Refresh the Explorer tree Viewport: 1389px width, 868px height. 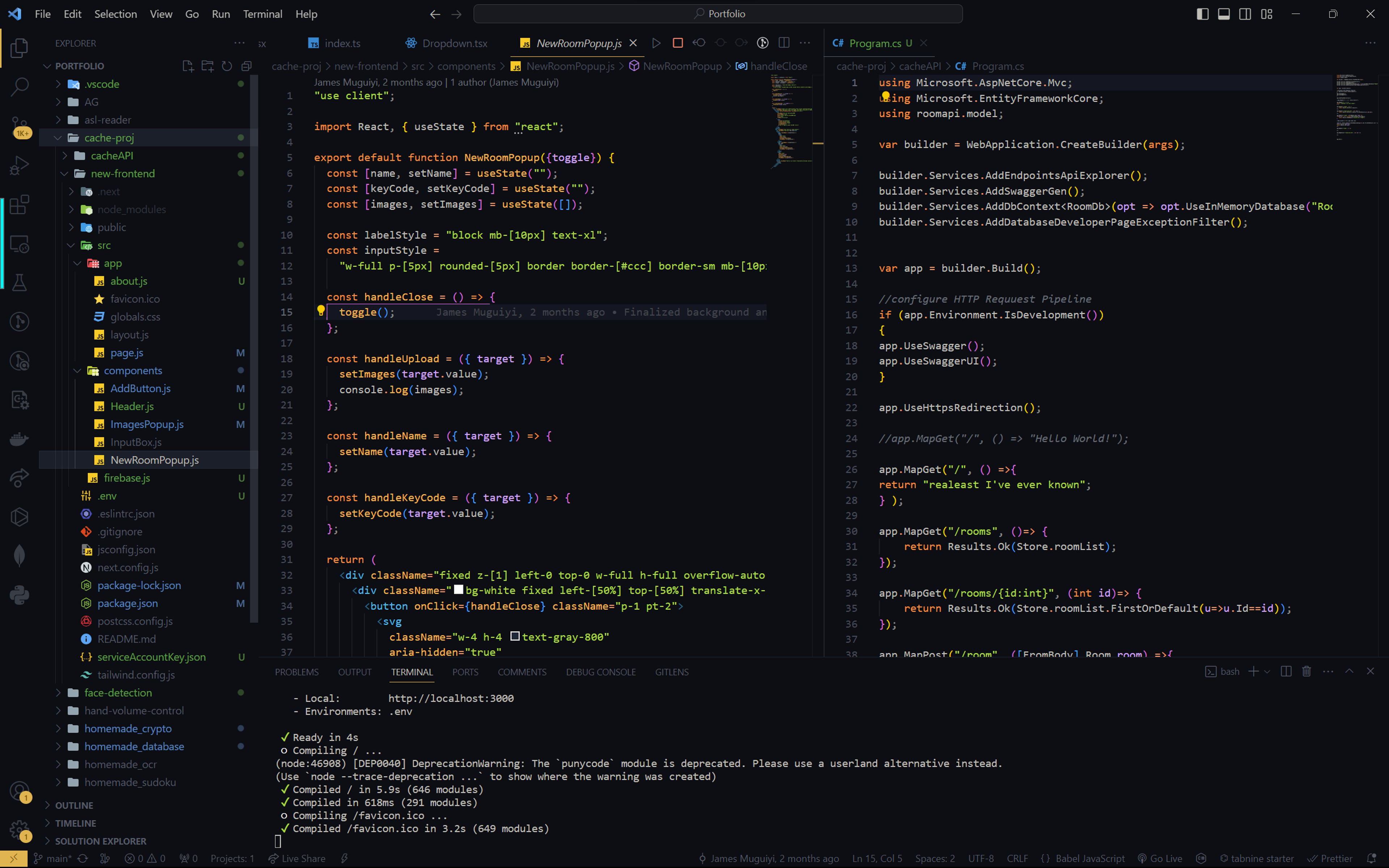click(x=227, y=66)
